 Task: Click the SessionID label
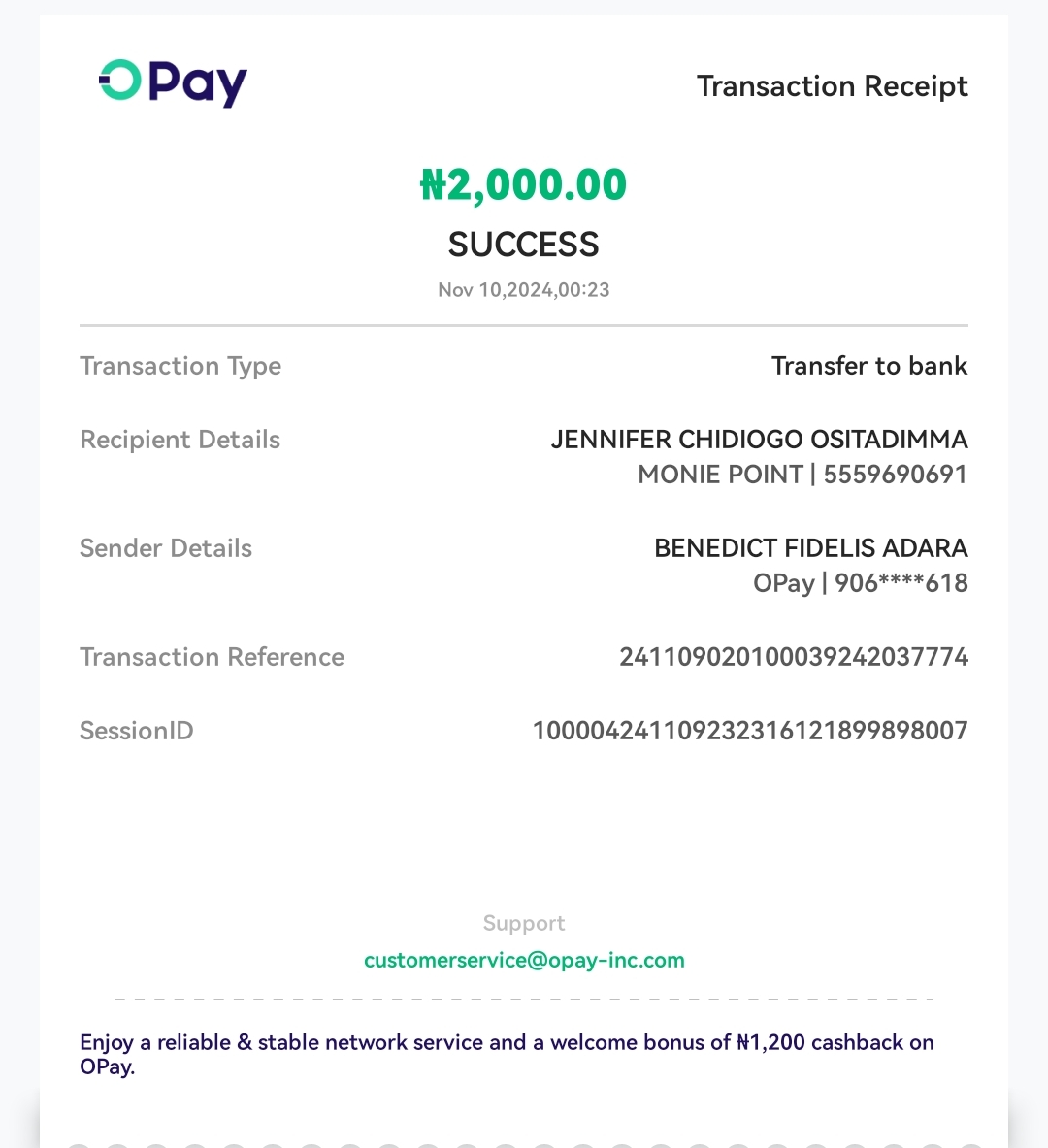point(137,731)
